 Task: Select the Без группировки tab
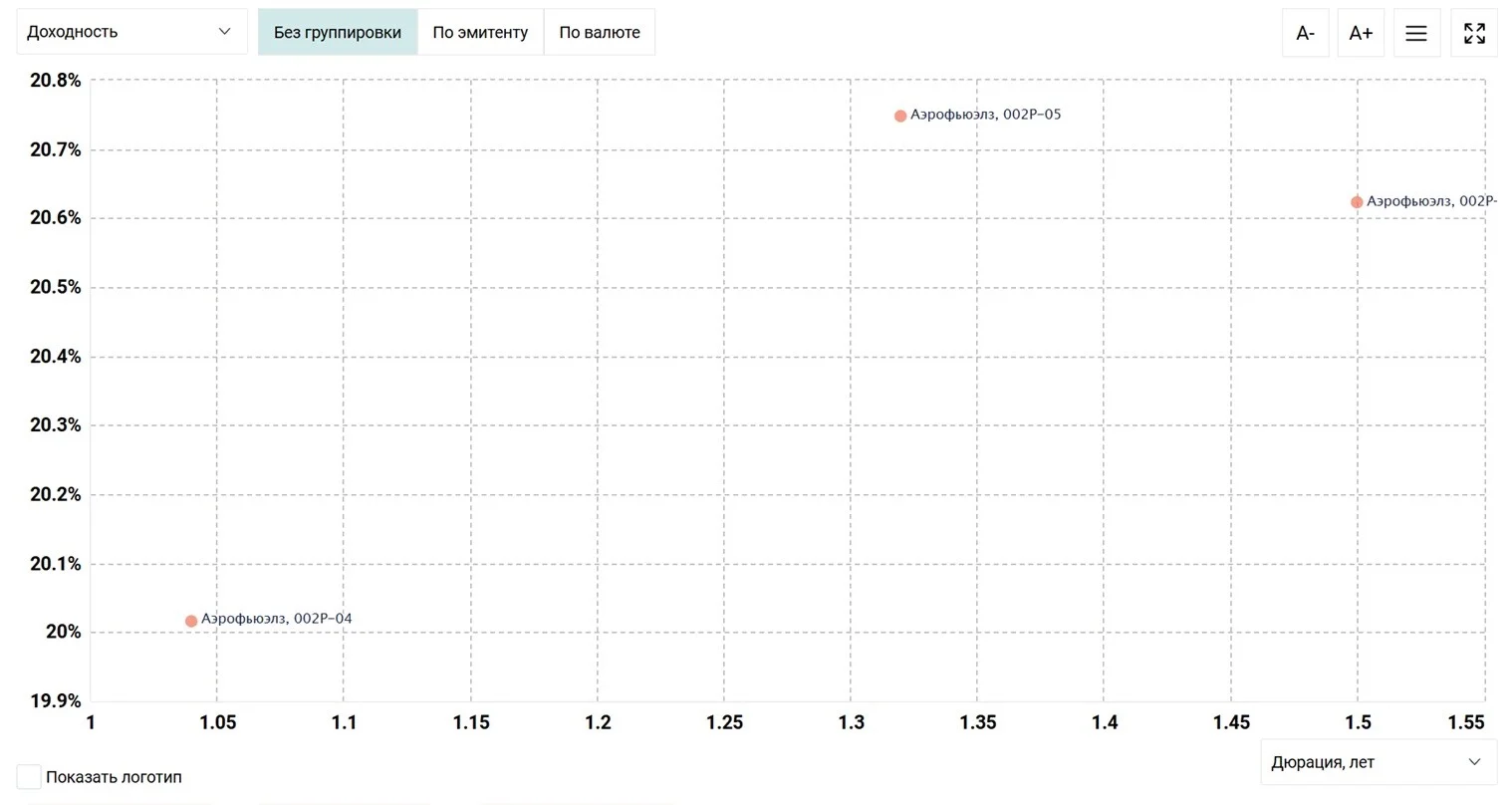pyautogui.click(x=338, y=32)
